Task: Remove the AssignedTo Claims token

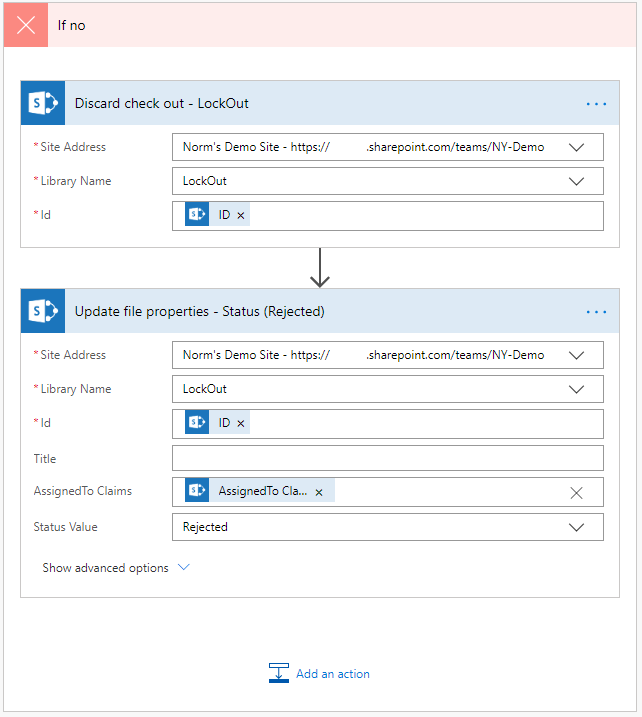Action: pyautogui.click(x=319, y=492)
